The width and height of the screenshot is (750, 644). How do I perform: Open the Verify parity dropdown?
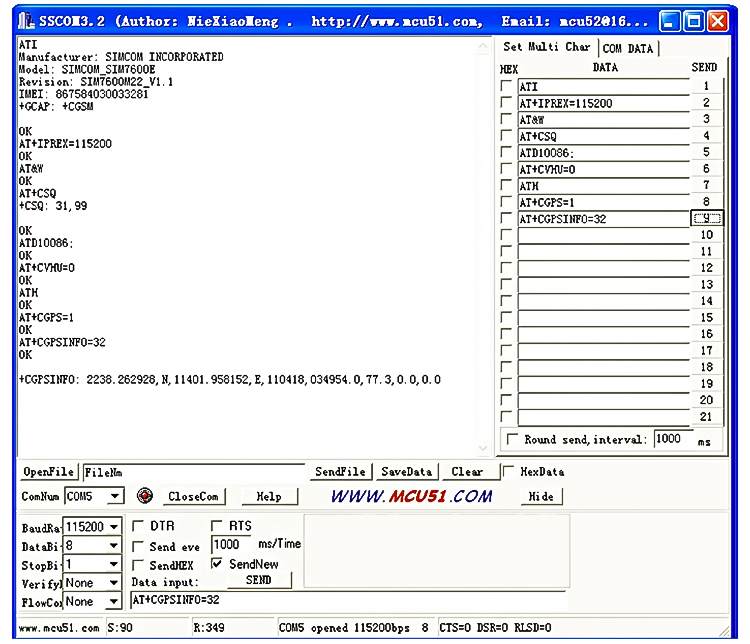(114, 583)
